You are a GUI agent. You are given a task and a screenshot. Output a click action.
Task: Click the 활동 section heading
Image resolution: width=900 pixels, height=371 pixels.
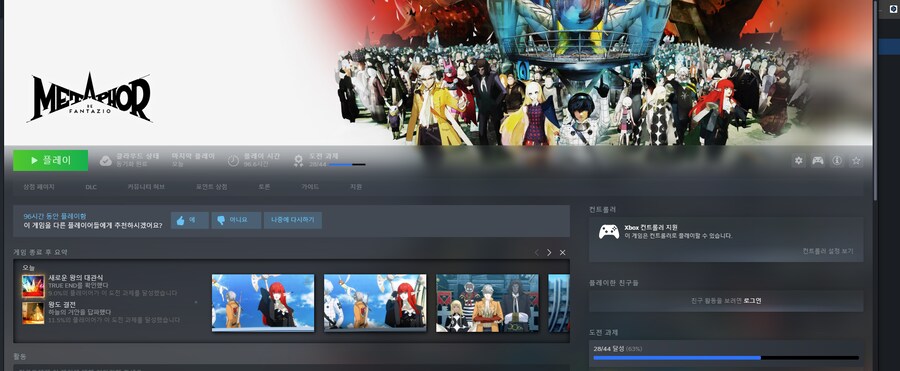tap(20, 357)
